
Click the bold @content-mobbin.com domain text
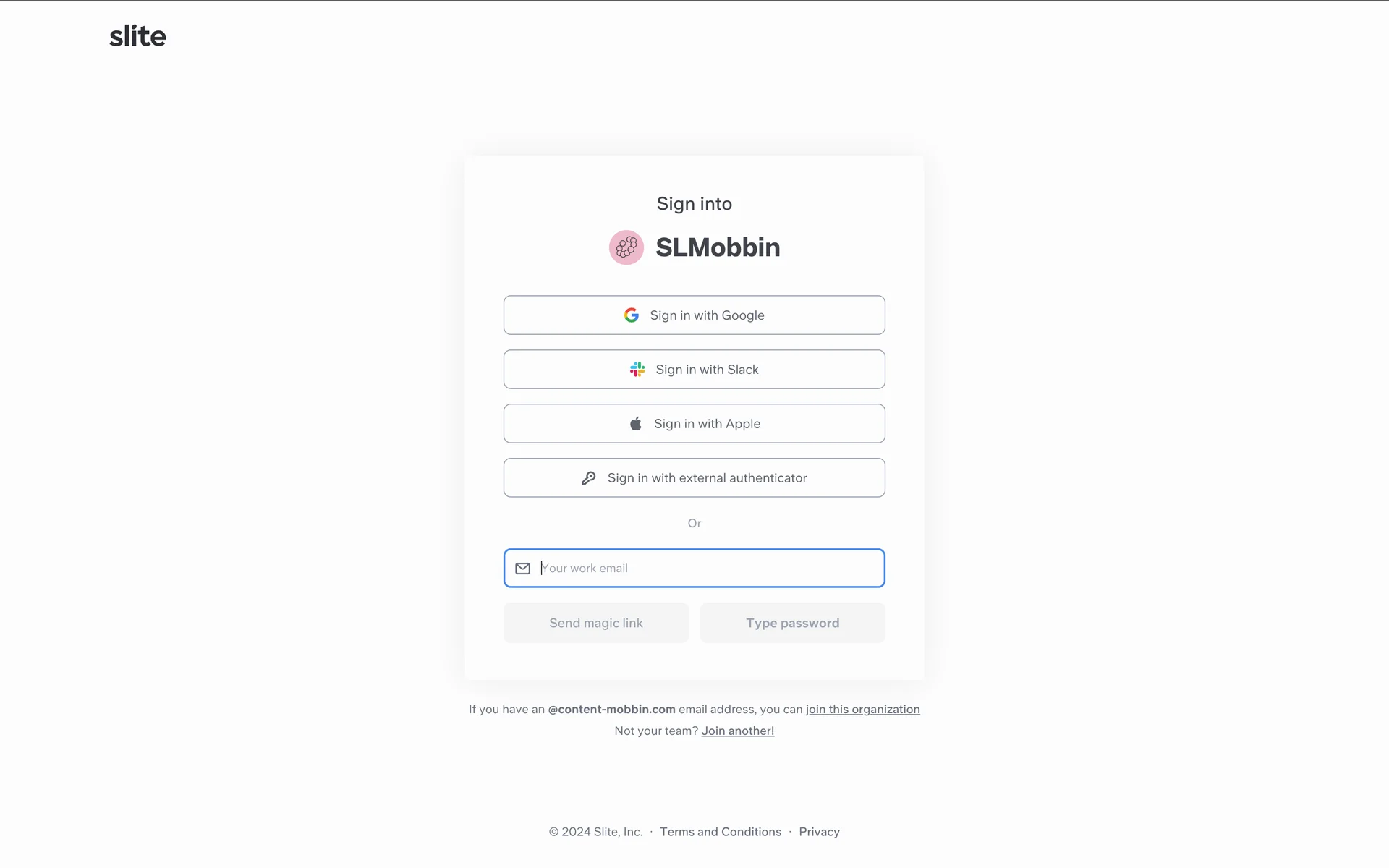point(612,710)
